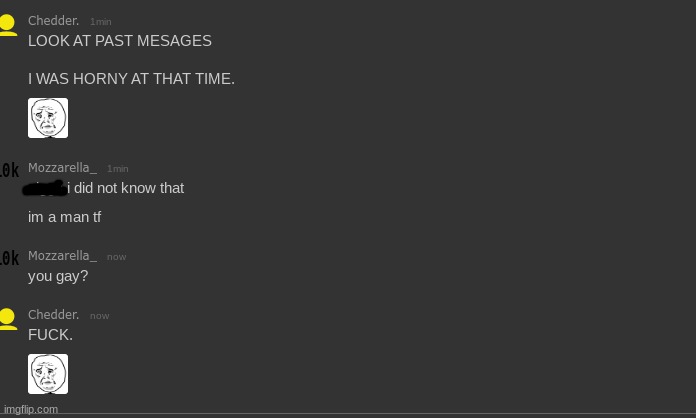Select the 'im a man tf' message

coord(65,217)
